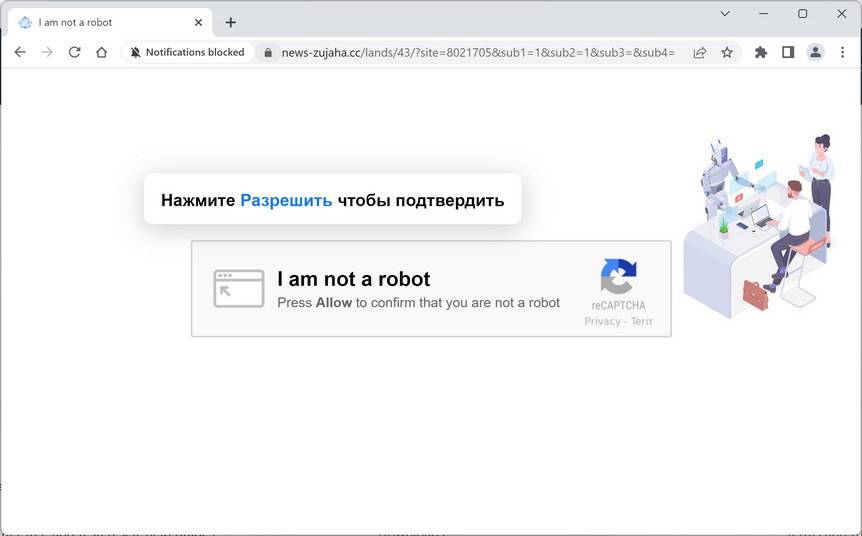Open the home page
The width and height of the screenshot is (862, 536).
101,52
